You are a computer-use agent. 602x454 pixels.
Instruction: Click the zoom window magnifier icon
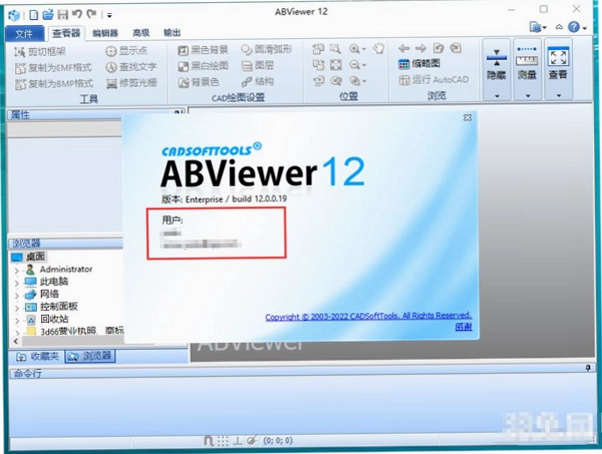coord(335,49)
